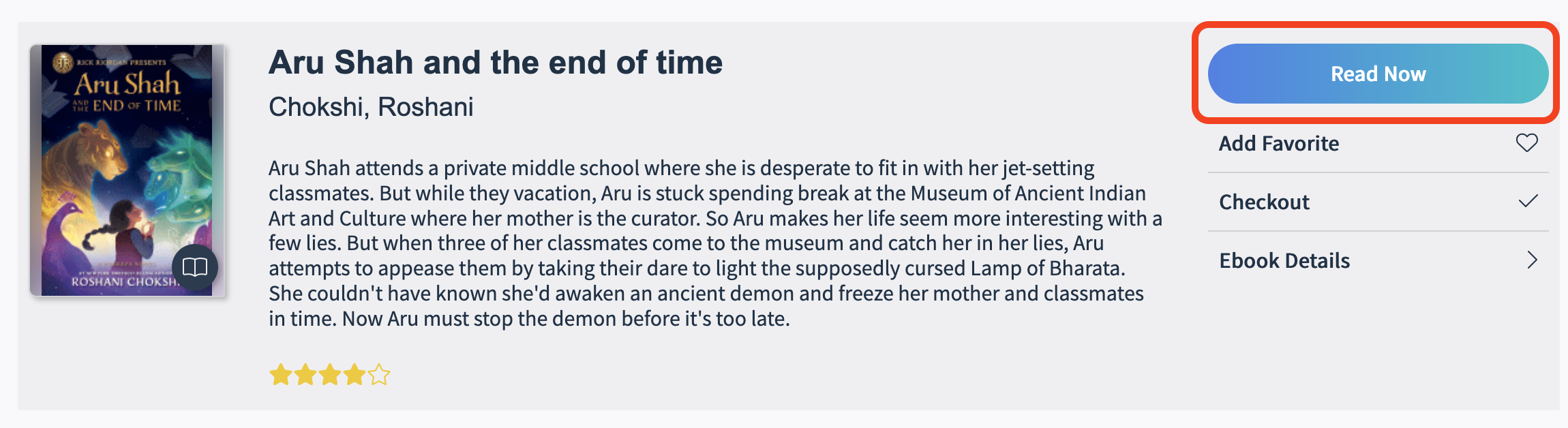
Task: Click the empty fifth rating star
Action: [x=379, y=375]
